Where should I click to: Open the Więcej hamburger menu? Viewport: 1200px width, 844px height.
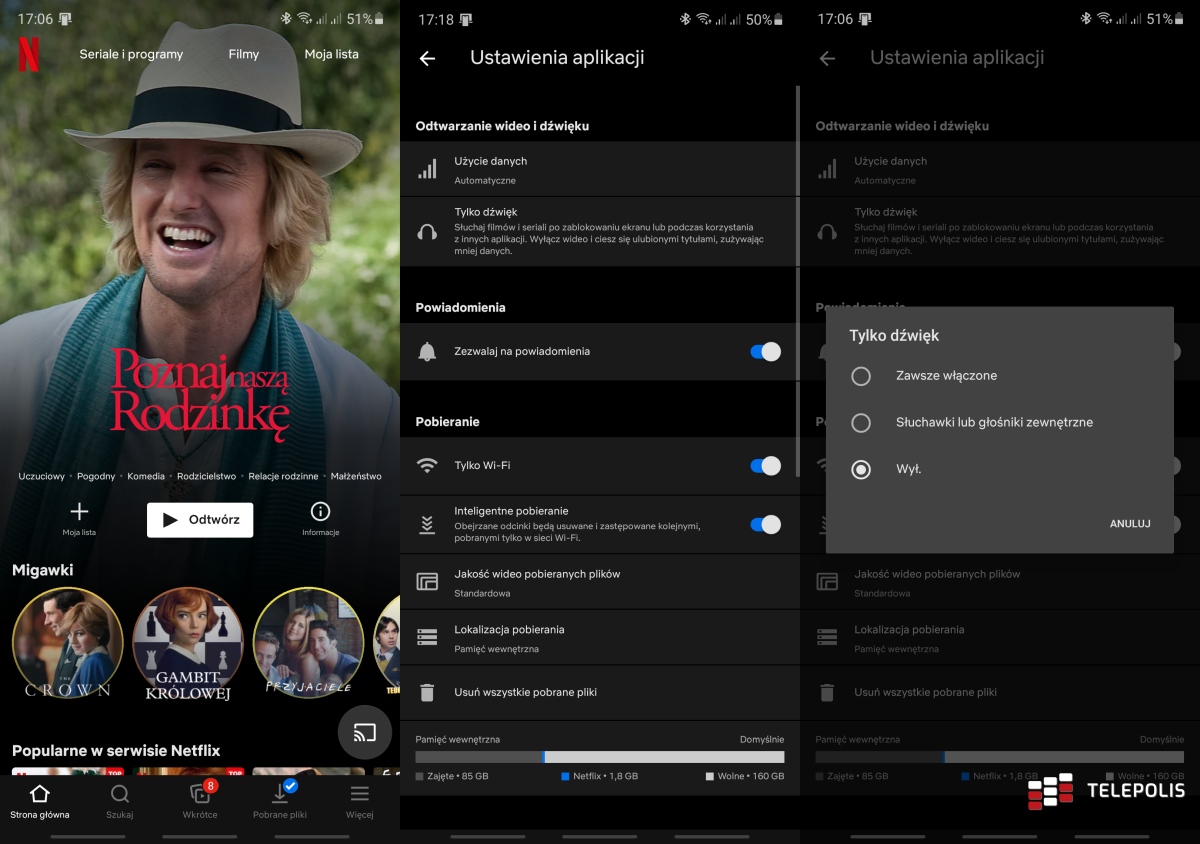(x=359, y=801)
